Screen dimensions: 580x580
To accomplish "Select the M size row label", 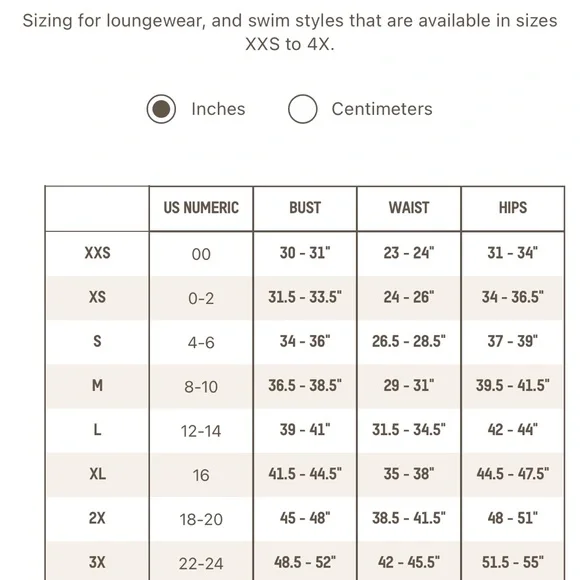I will 97,386.
